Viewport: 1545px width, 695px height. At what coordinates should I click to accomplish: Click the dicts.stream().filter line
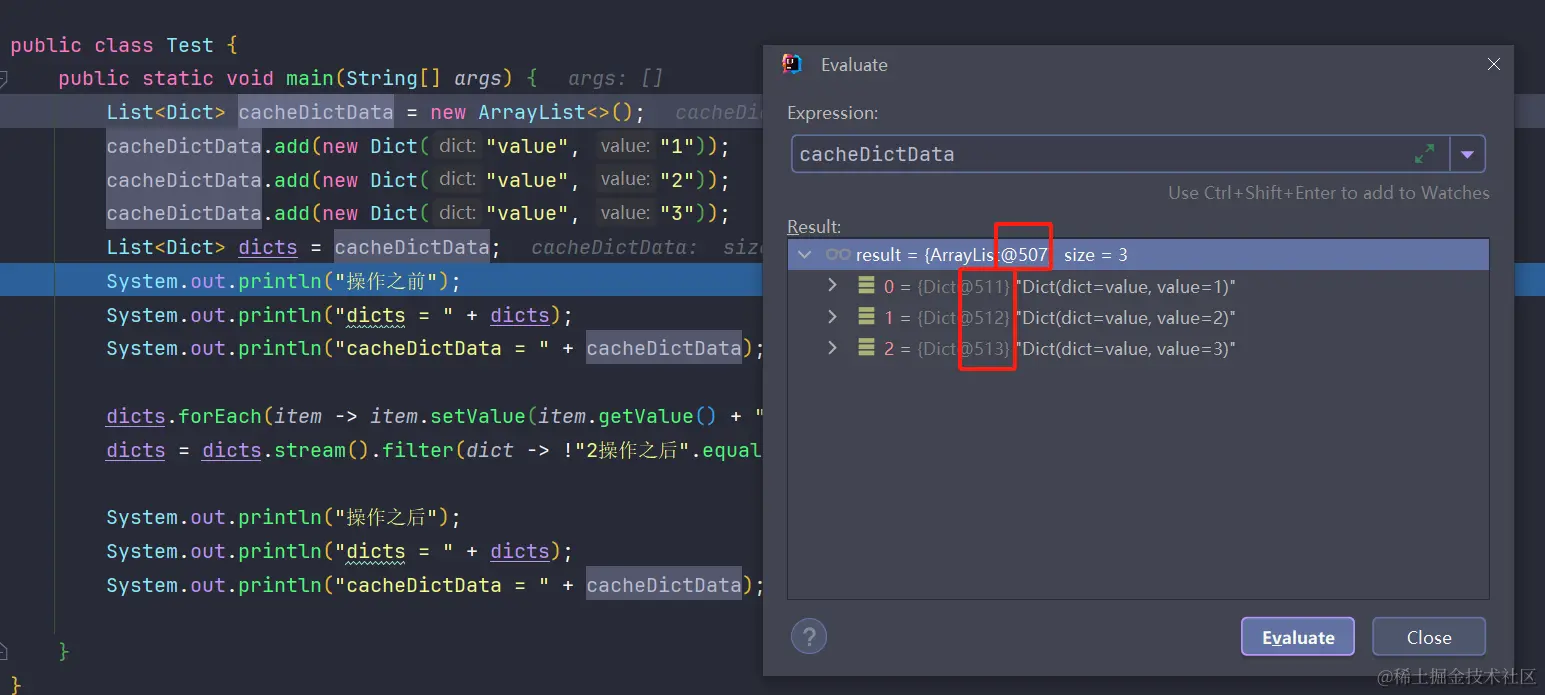click(435, 450)
